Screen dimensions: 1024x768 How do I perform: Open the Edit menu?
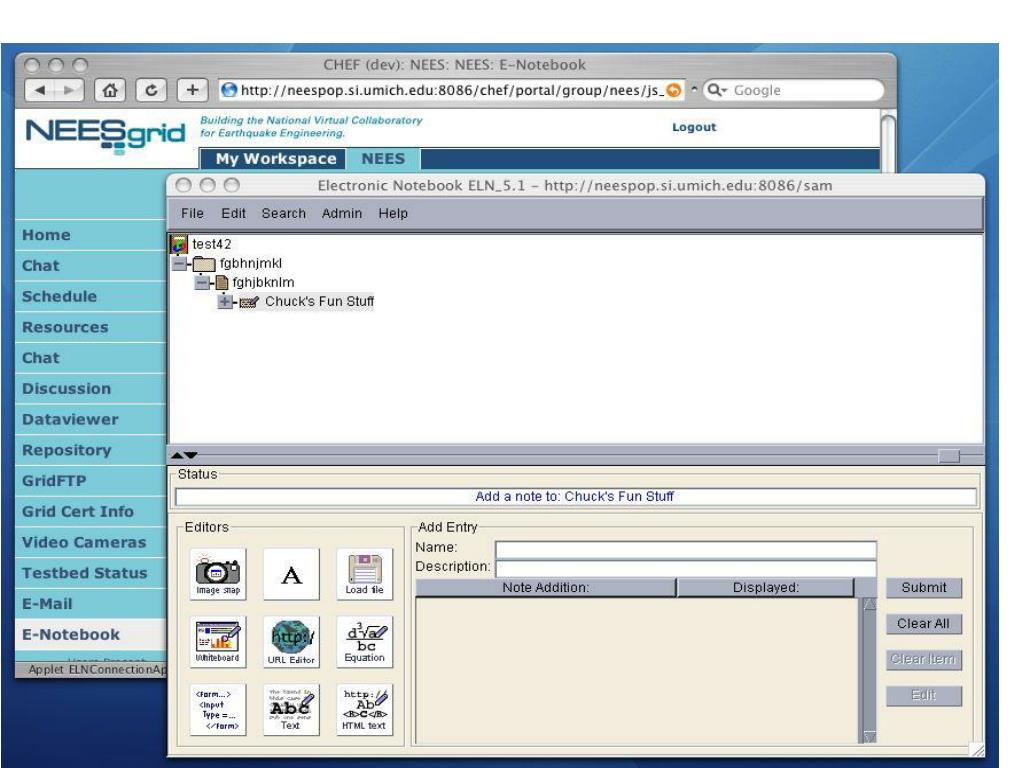pos(233,214)
